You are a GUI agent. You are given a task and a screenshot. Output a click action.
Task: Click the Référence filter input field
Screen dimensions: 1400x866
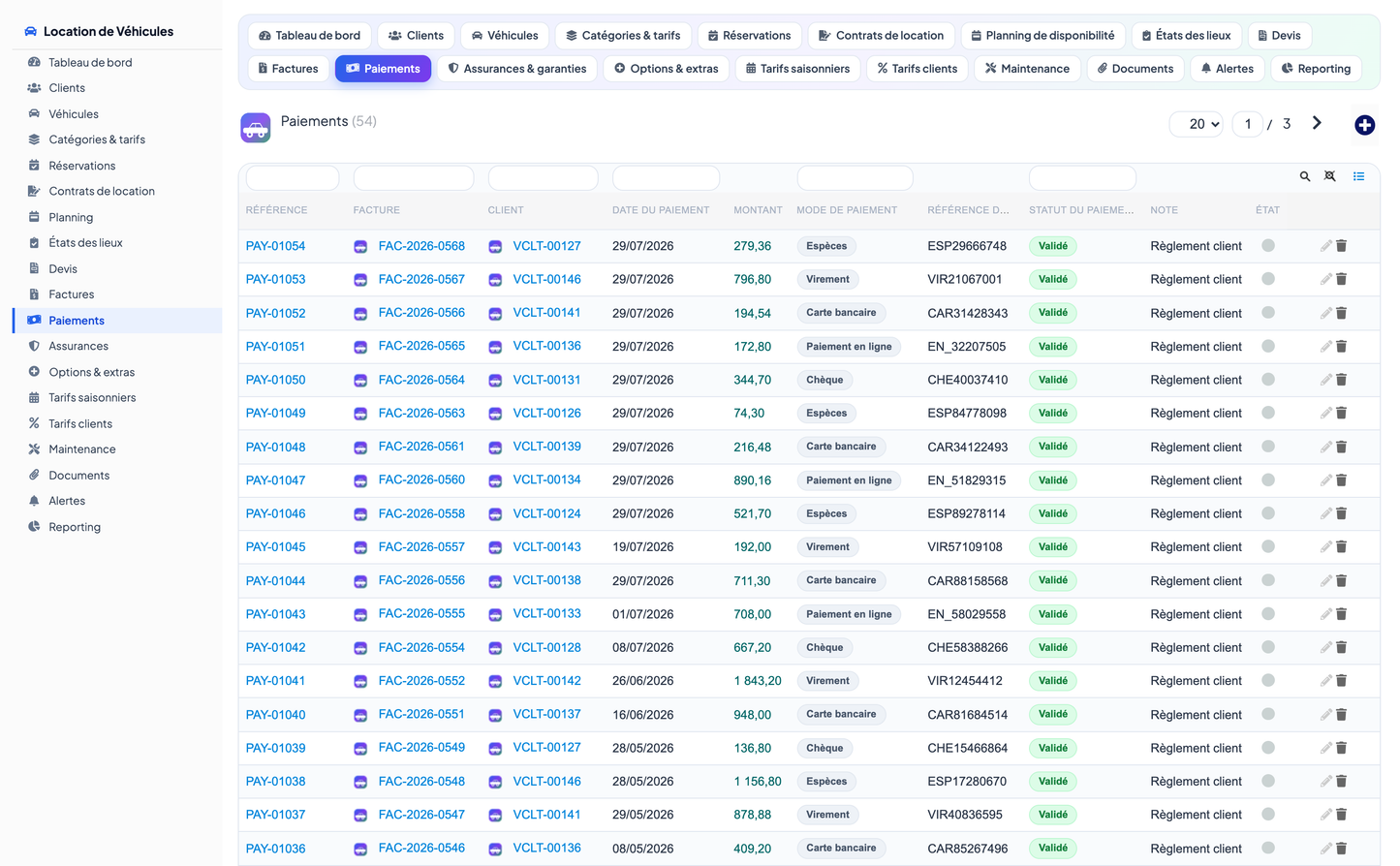click(x=293, y=178)
